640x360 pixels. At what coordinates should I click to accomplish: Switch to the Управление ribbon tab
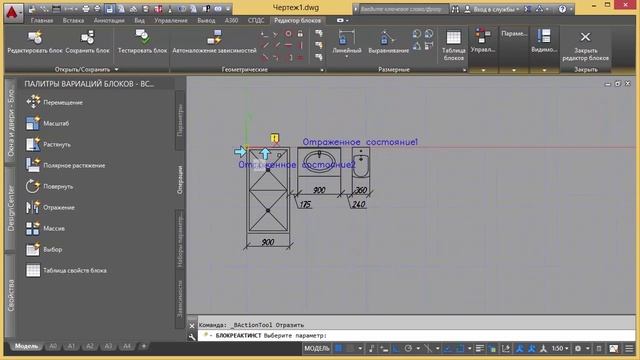click(x=171, y=20)
